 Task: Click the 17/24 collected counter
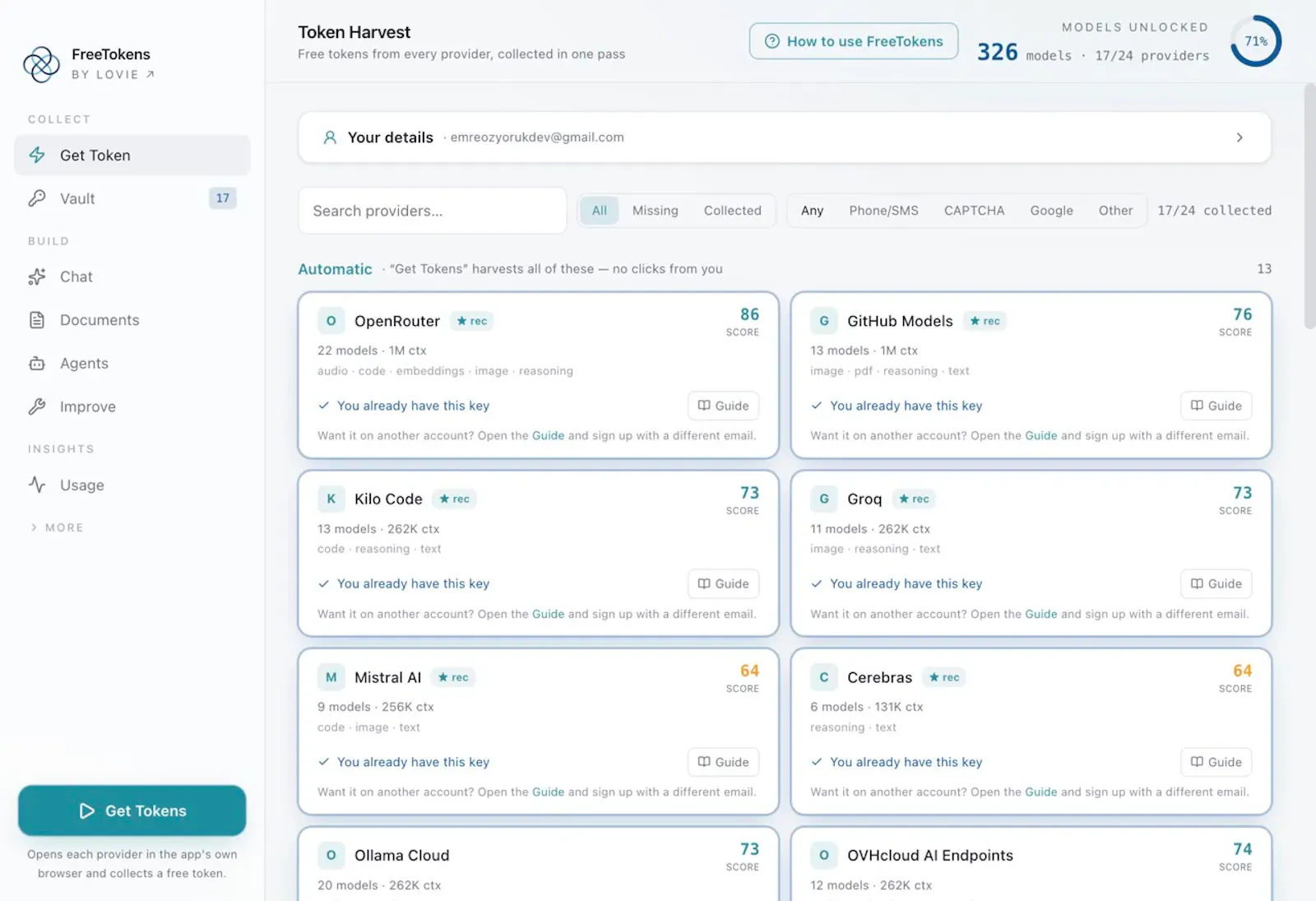coord(1214,211)
